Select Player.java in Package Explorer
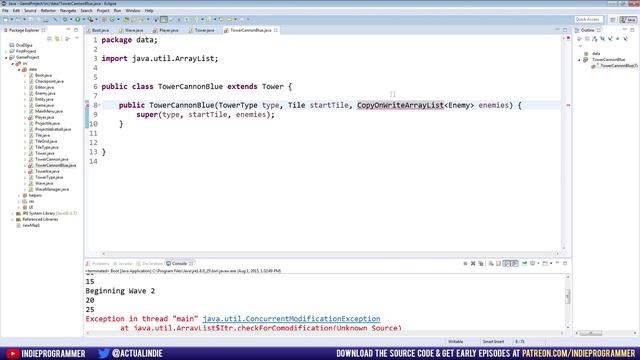 pyautogui.click(x=44, y=117)
